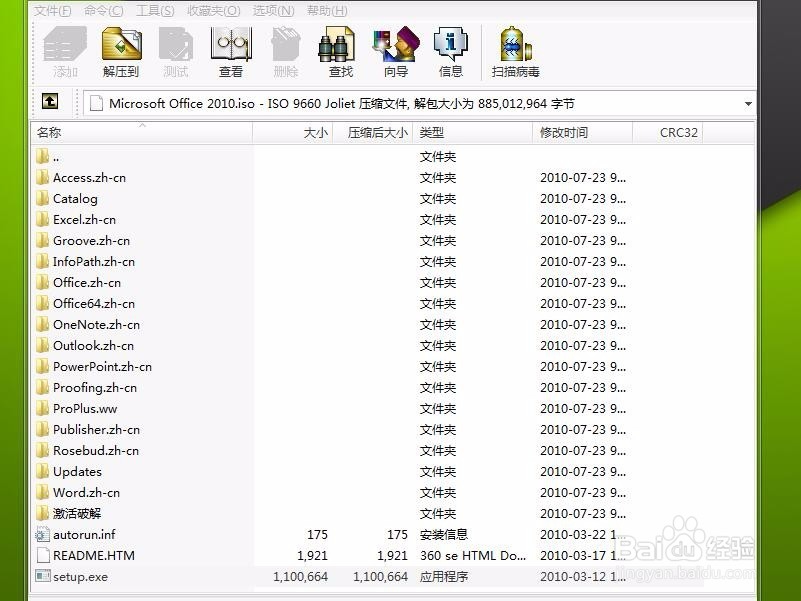Image resolution: width=801 pixels, height=601 pixels.
Task: Click the 应用程序 type of setup.exe
Action: click(444, 576)
